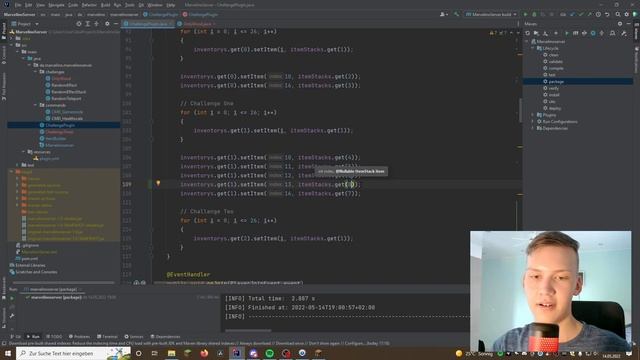The width and height of the screenshot is (640, 360).
Task: Collapse Lifecycle node in Maven tree
Action: pos(533,48)
